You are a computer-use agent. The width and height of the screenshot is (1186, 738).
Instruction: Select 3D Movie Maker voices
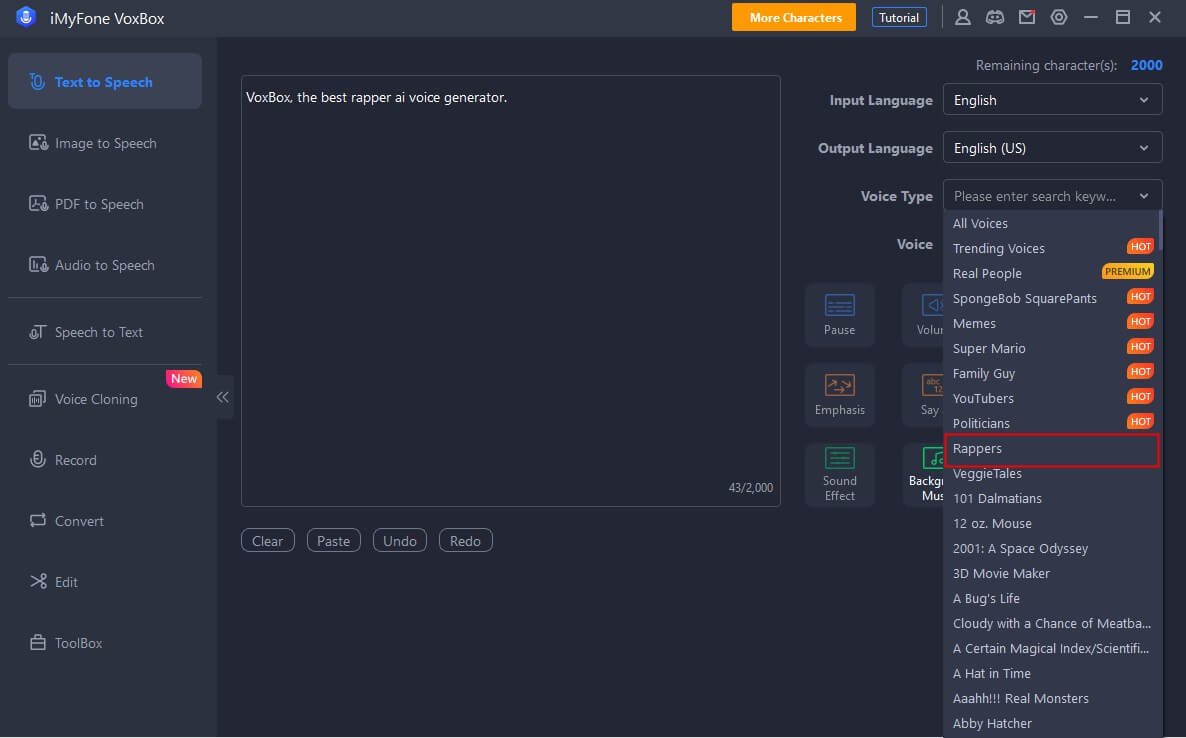[1051, 573]
